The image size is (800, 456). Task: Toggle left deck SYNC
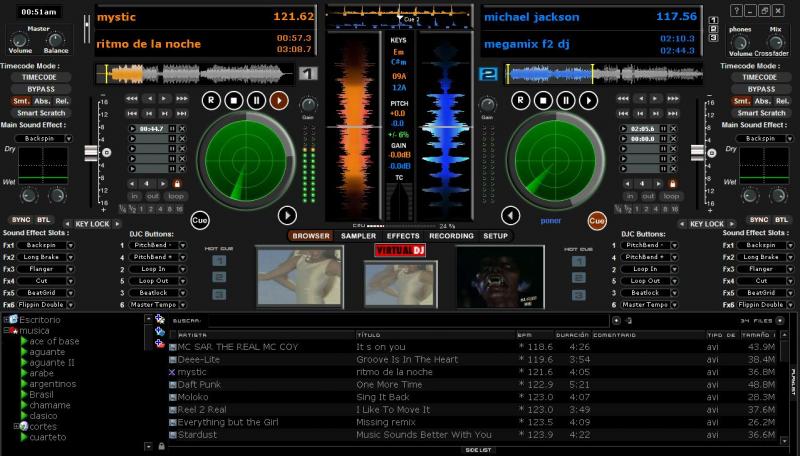(21, 220)
